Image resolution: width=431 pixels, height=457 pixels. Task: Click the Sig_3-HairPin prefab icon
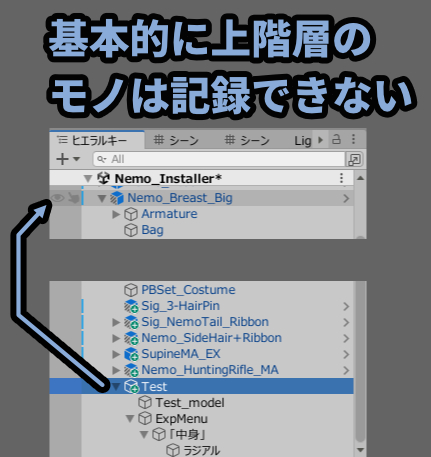pos(131,306)
